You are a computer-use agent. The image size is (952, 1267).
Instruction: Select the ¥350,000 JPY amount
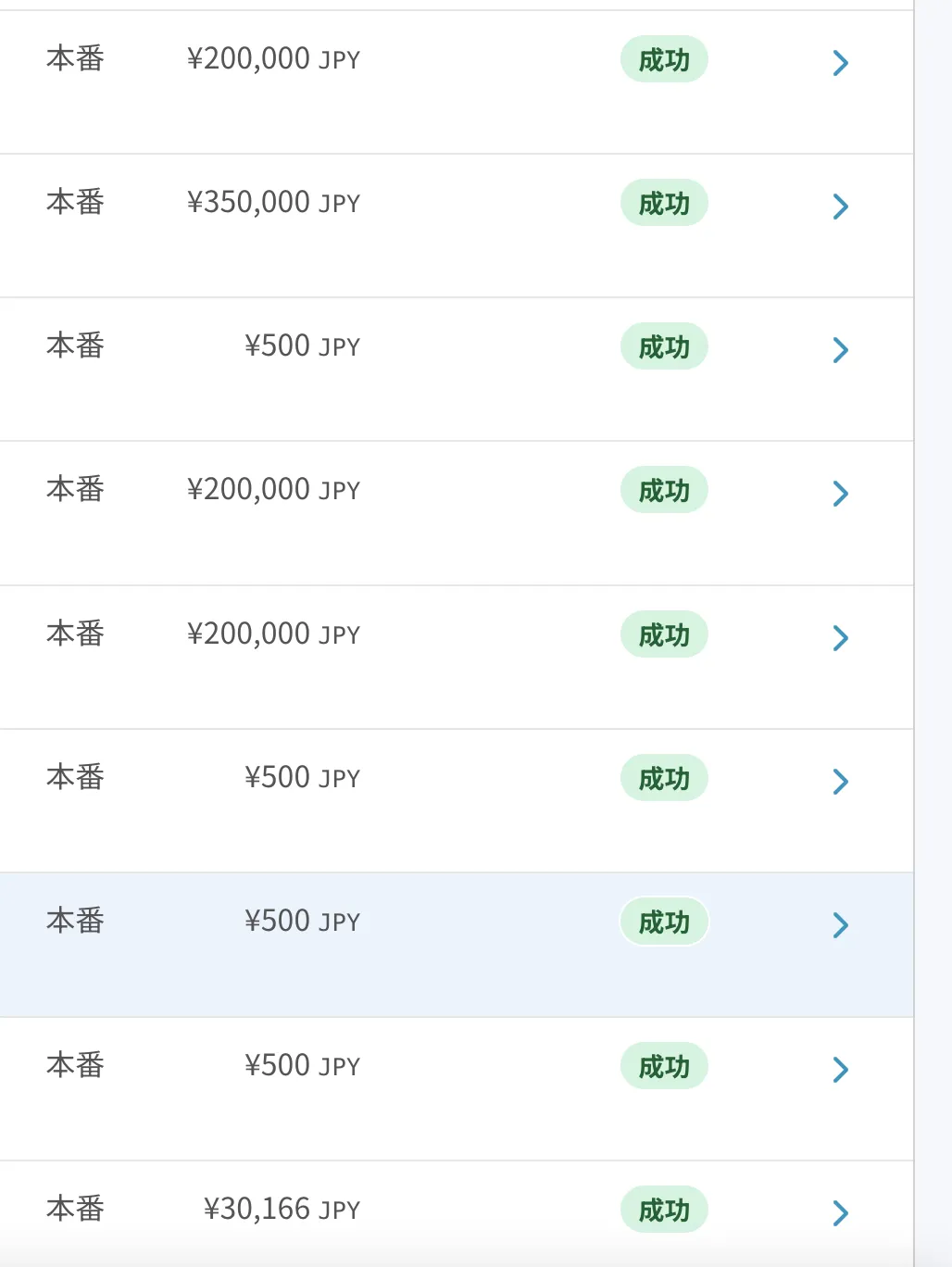(273, 202)
